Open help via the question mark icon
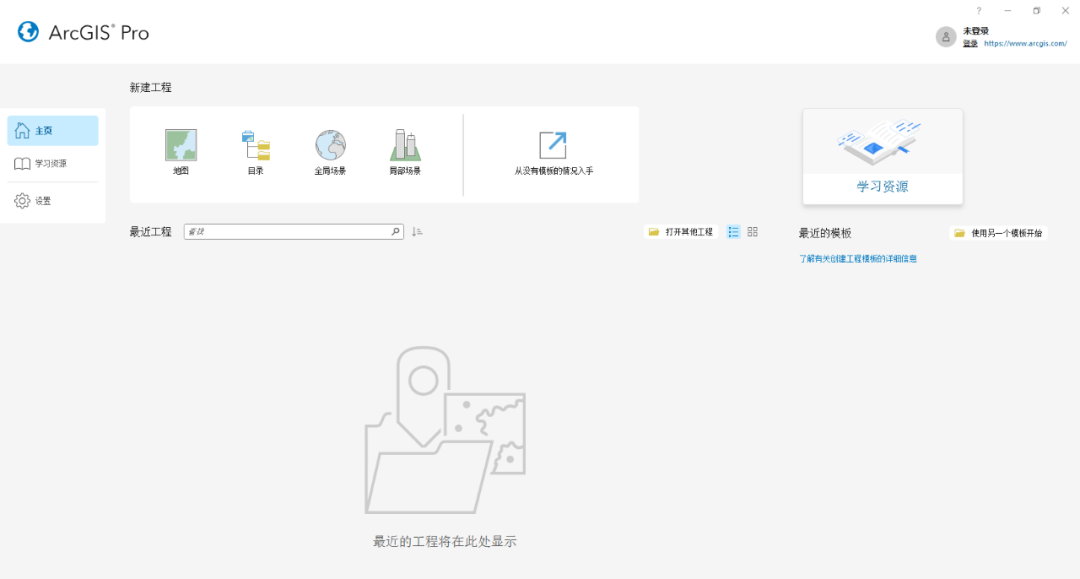 978,10
